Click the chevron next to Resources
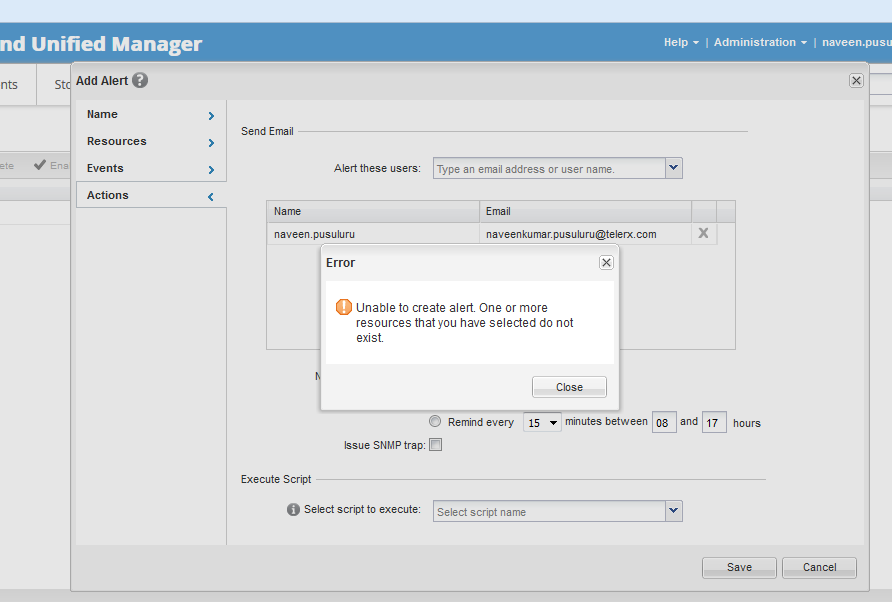892x602 pixels. [x=211, y=143]
